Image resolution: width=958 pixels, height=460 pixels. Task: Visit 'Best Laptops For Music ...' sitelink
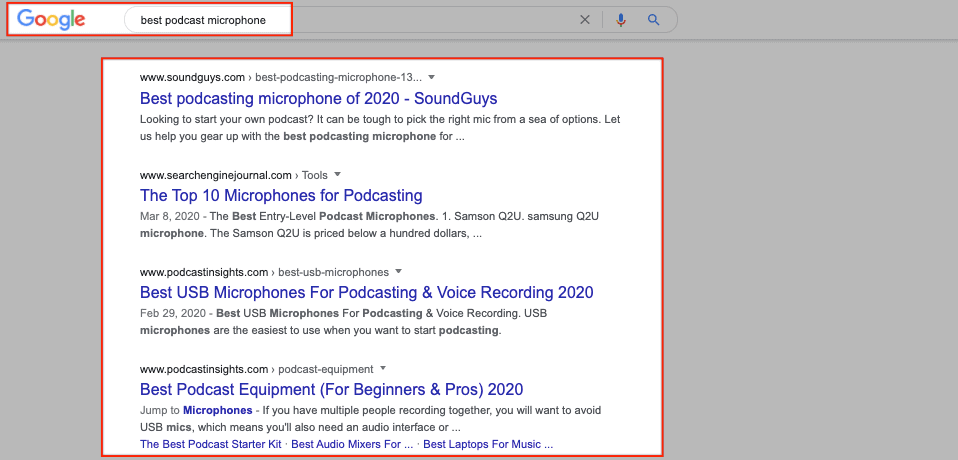(487, 444)
